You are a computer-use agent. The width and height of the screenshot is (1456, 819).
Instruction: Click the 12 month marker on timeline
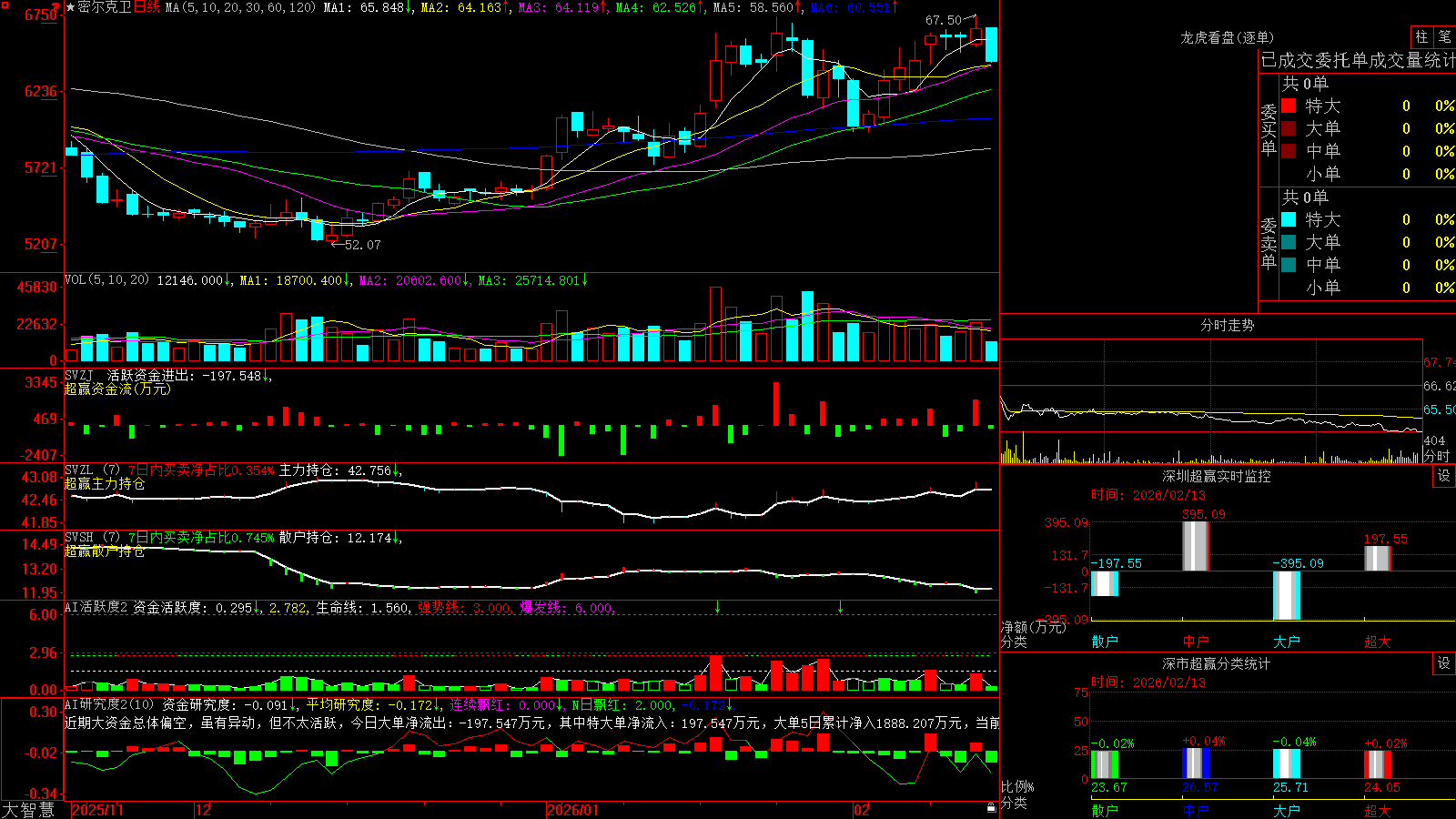click(204, 810)
